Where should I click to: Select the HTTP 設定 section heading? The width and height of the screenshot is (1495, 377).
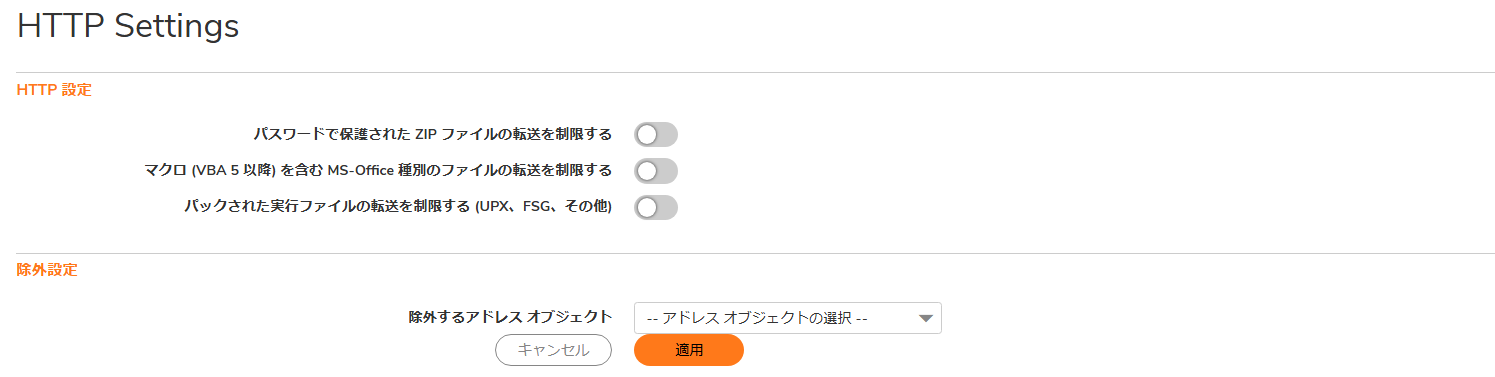(54, 90)
